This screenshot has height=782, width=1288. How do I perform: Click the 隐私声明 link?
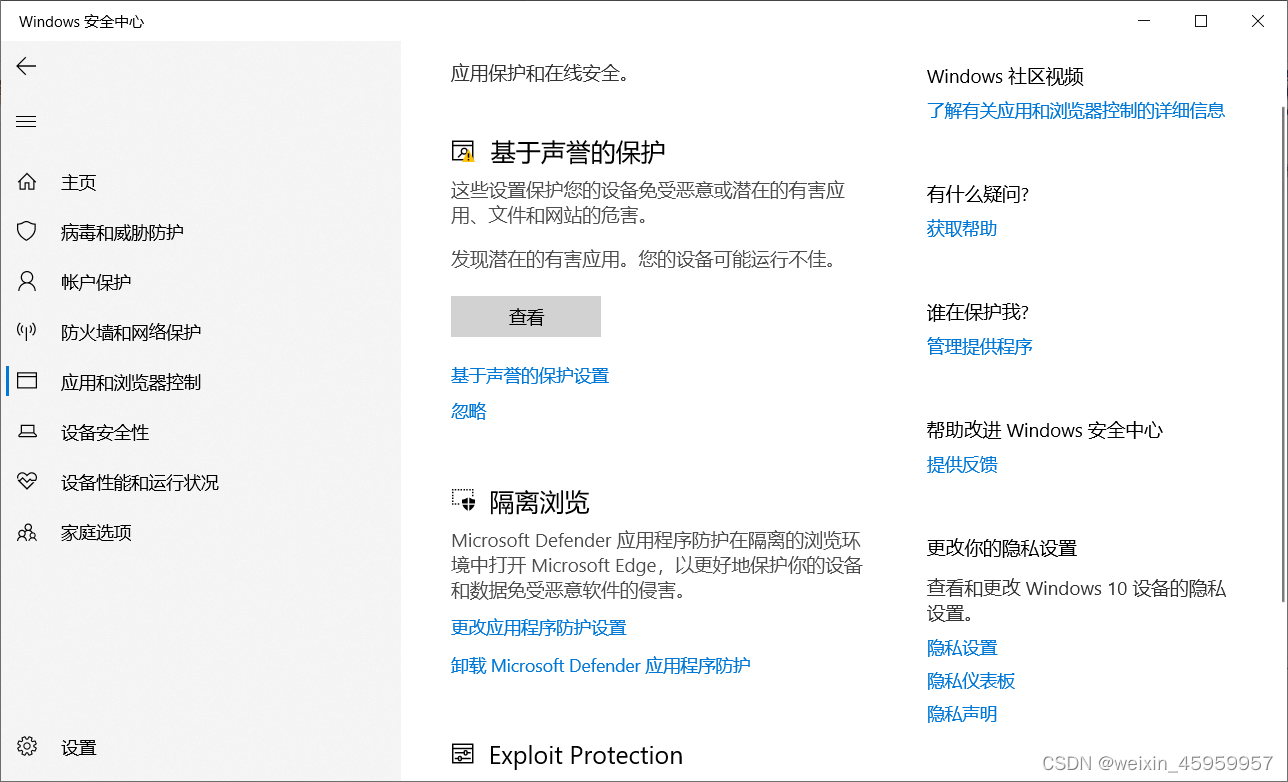click(962, 714)
